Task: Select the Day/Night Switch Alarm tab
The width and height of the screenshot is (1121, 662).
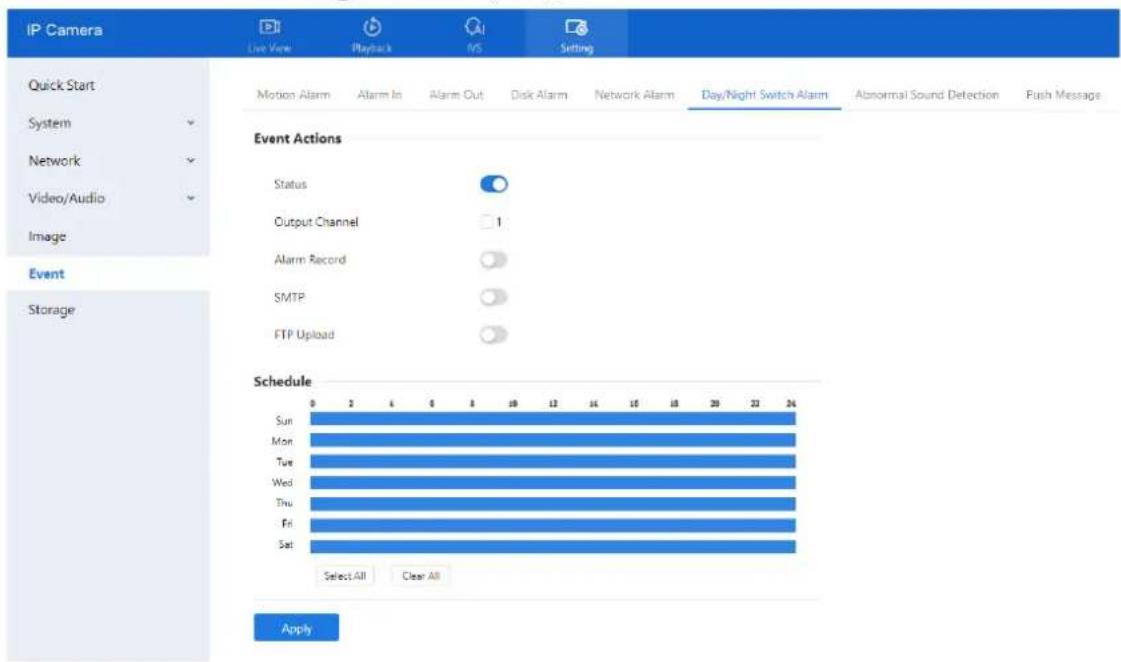Action: tap(764, 94)
